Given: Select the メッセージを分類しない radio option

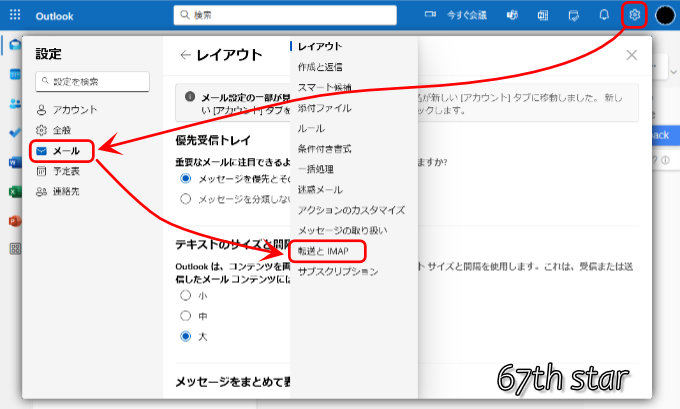Looking at the screenshot, I should (186, 199).
